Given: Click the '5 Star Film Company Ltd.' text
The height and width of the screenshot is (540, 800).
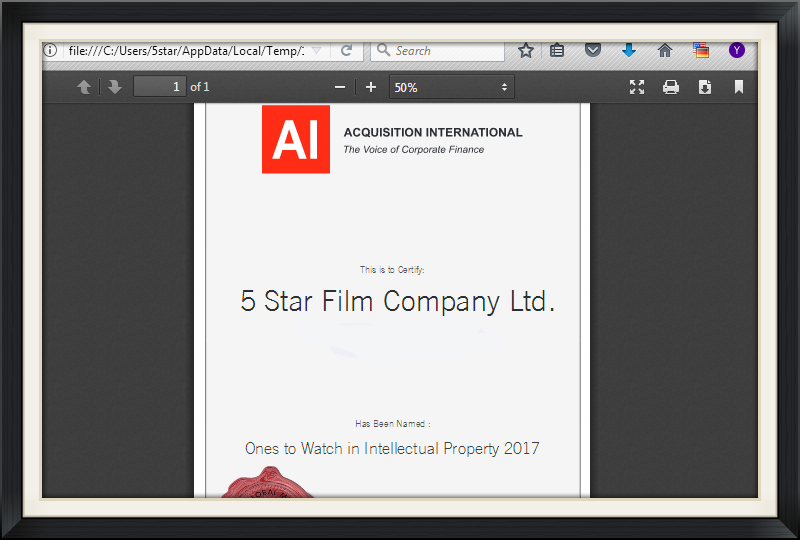Looking at the screenshot, I should pos(397,301).
